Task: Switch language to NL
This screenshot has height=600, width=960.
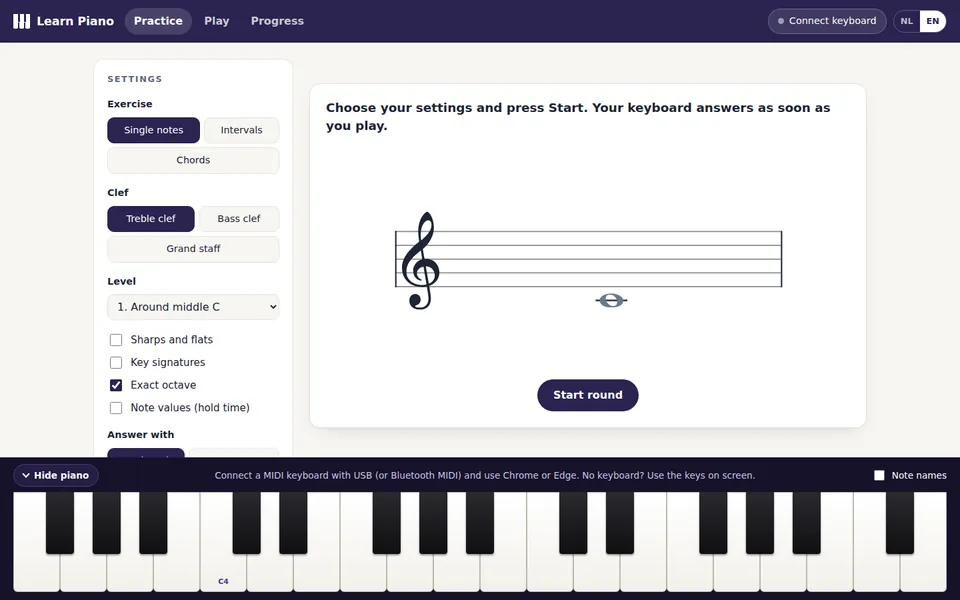Action: (907, 21)
